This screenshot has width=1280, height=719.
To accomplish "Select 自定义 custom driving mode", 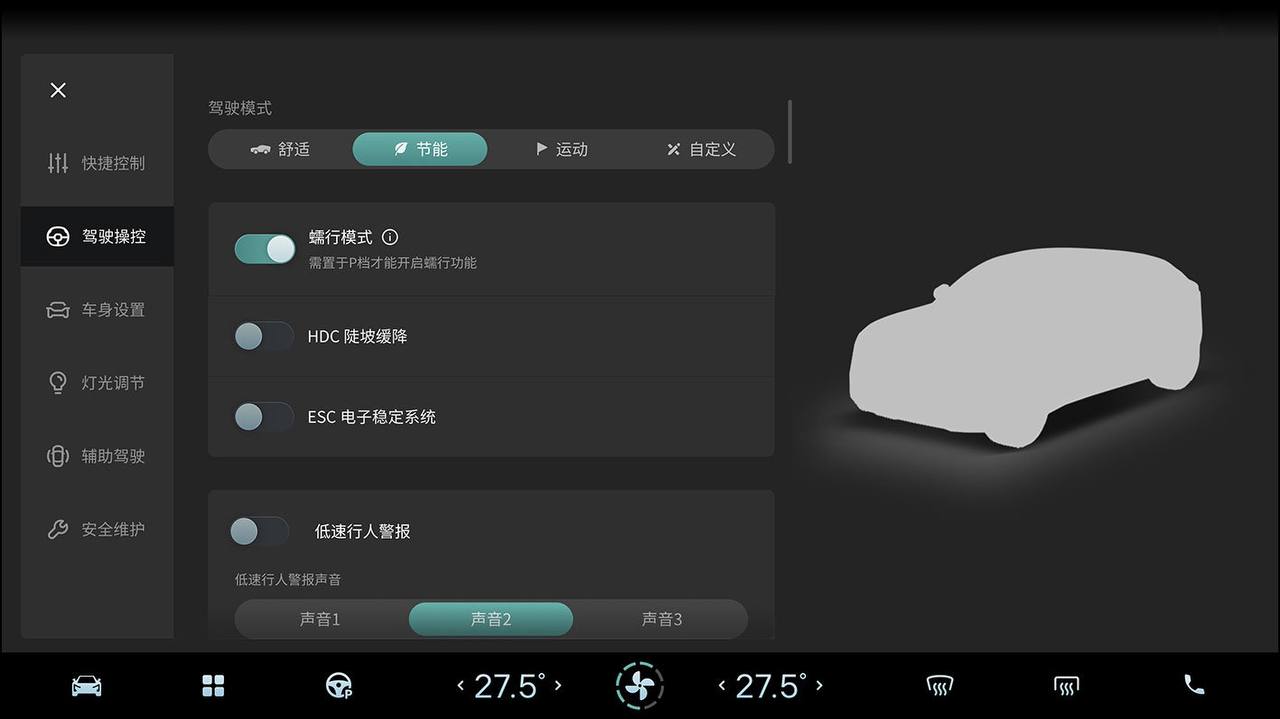I will coord(701,149).
